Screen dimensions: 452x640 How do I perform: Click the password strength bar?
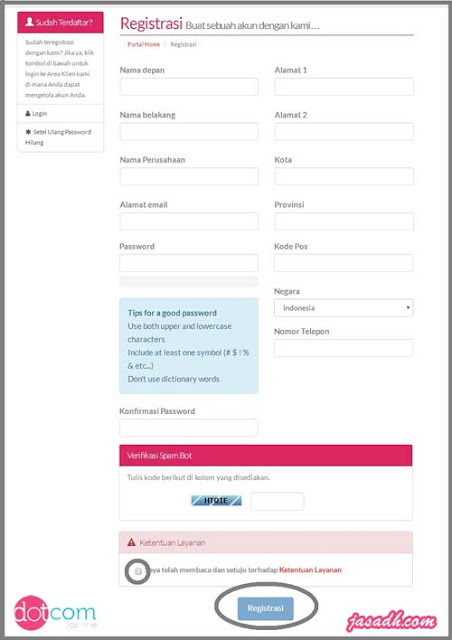(189, 281)
